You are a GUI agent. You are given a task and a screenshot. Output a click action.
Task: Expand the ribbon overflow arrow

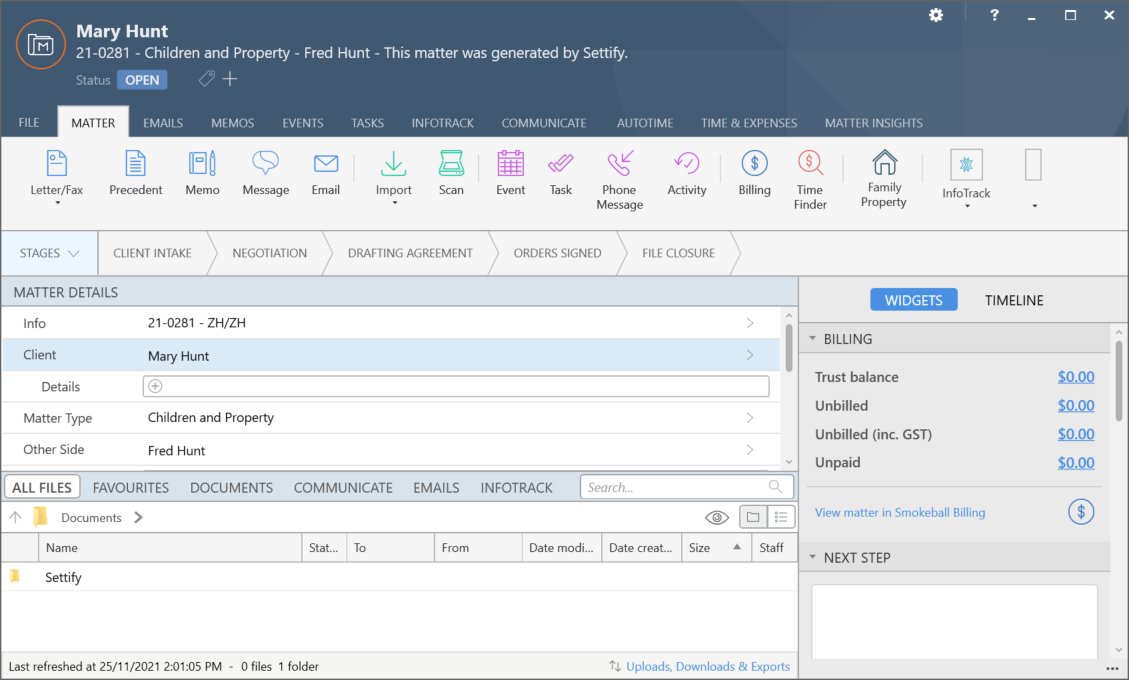pyautogui.click(x=1035, y=206)
